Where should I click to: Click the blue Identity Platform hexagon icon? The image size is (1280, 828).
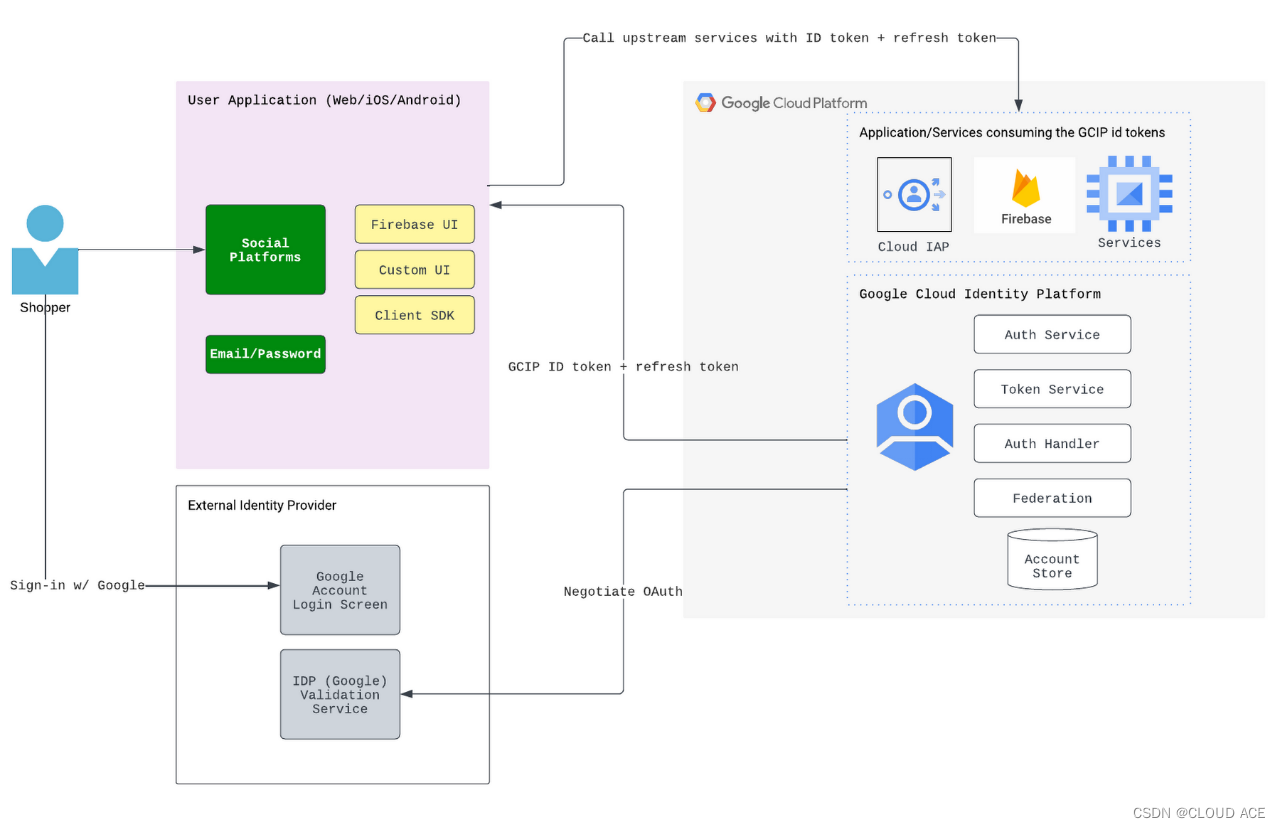tap(915, 427)
